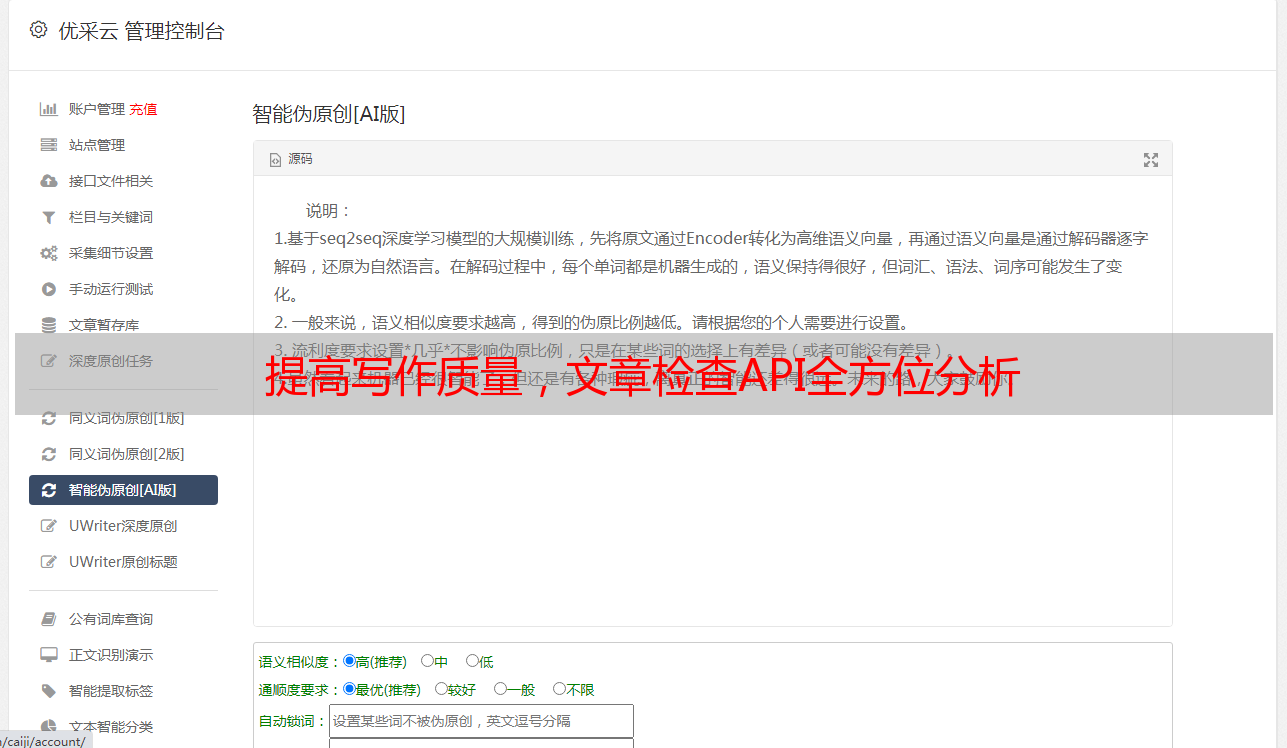Viewport: 1287px width, 748px height.
Task: Click the refresh icon for 智能伪原创[AI版]
Action: click(48, 490)
